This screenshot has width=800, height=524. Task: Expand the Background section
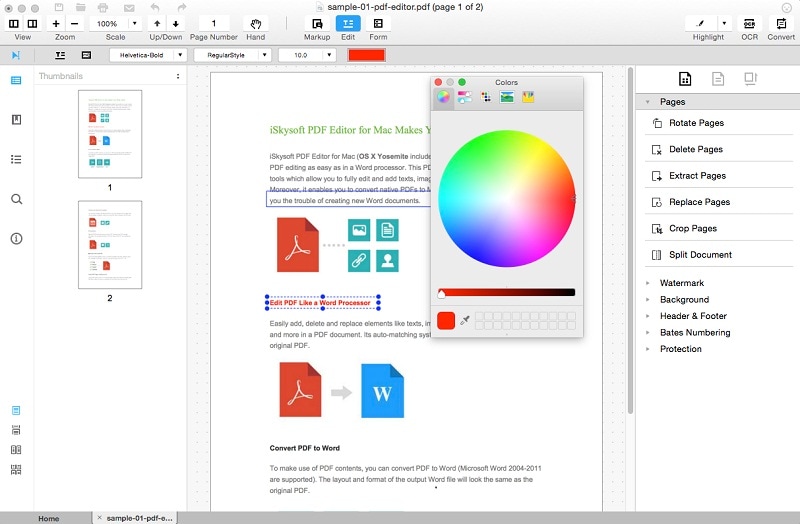pyautogui.click(x=648, y=300)
